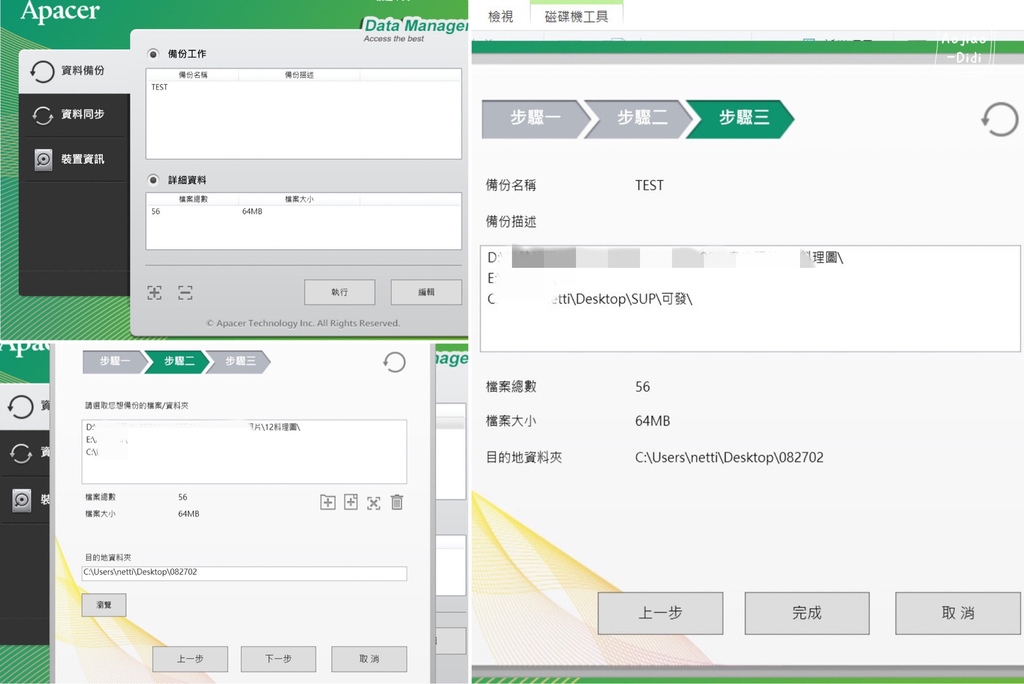Select 步驟二 in the step-two window
This screenshot has width=1024, height=684.
click(x=178, y=361)
